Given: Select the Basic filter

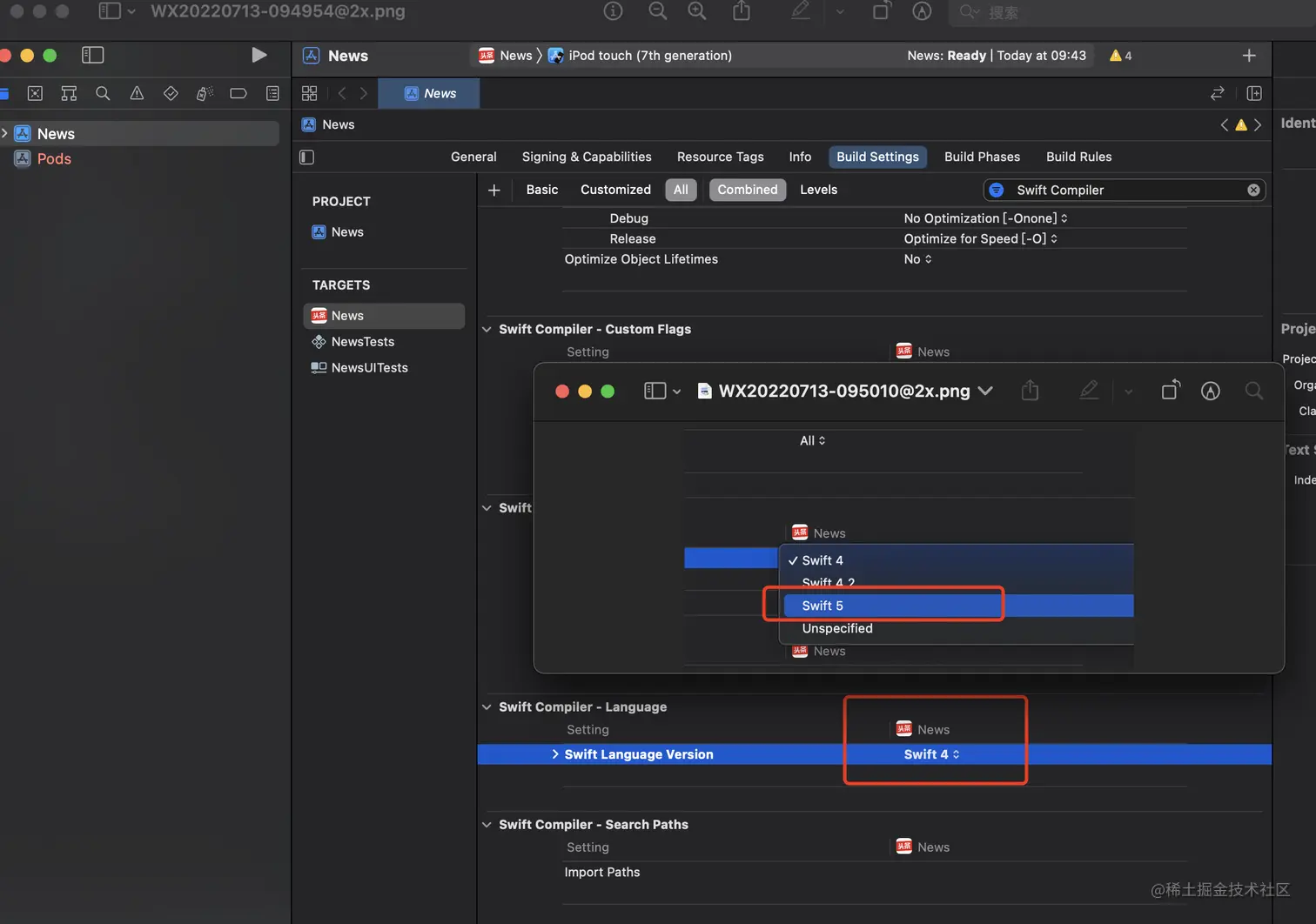Looking at the screenshot, I should pyautogui.click(x=542, y=190).
